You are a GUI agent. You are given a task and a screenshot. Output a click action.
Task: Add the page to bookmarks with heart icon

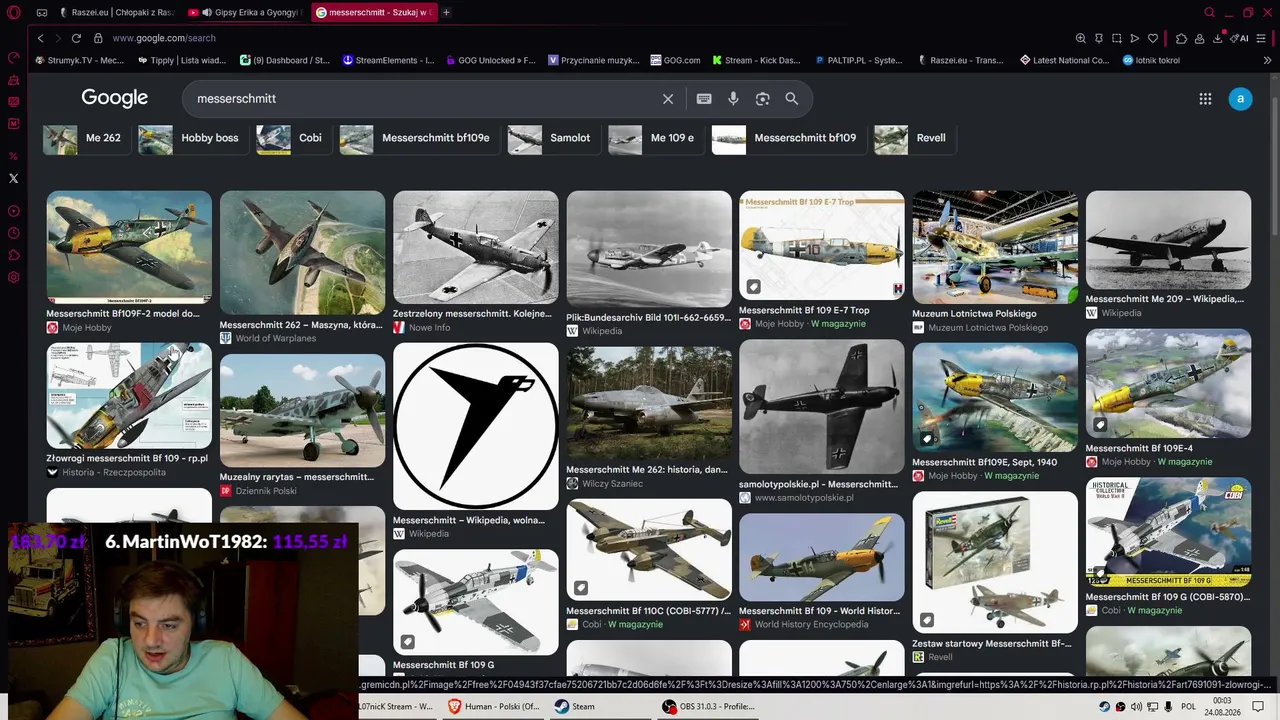click(x=1153, y=38)
